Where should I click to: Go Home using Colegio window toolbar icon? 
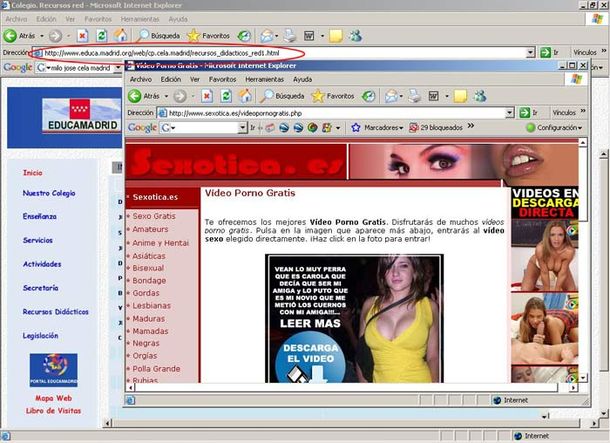121,36
